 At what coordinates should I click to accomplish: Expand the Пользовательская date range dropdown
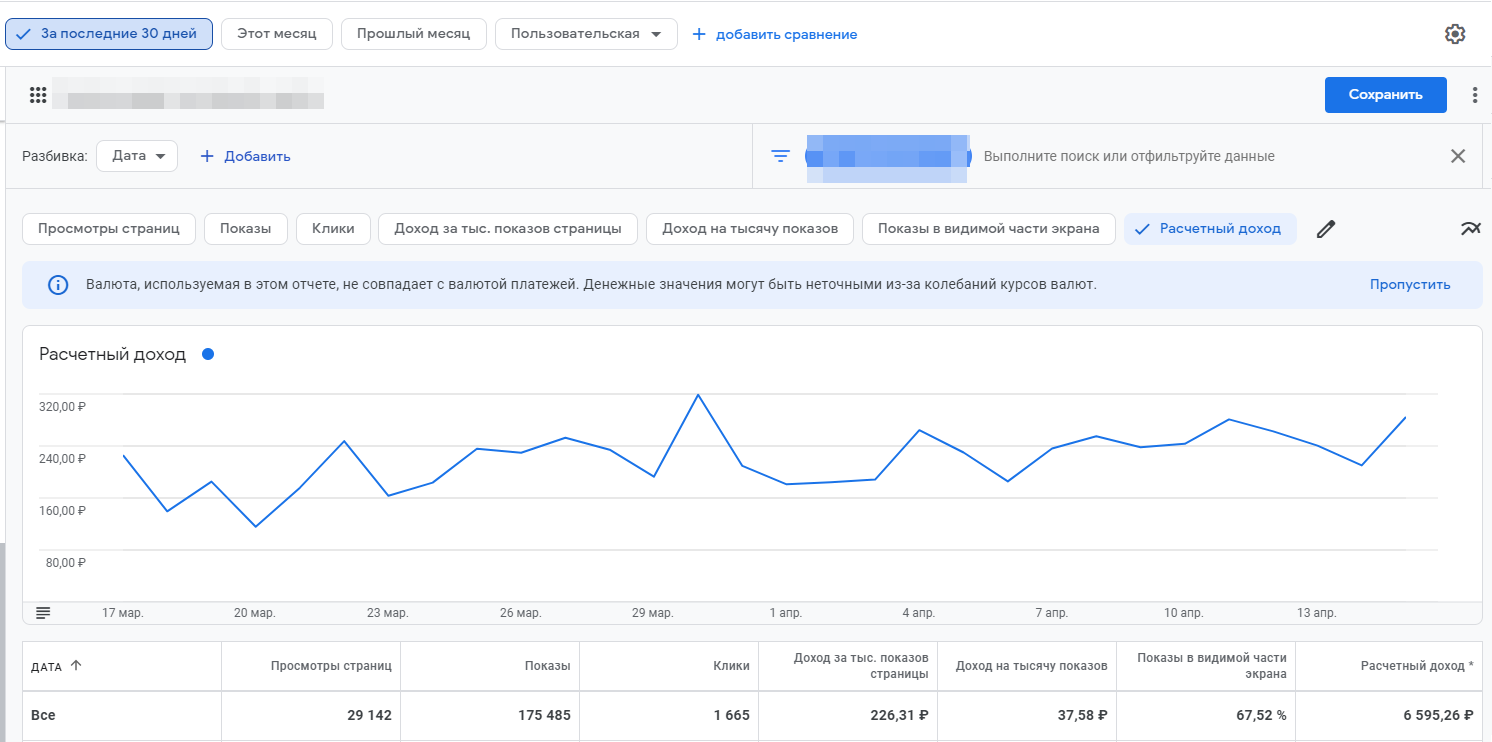585,34
